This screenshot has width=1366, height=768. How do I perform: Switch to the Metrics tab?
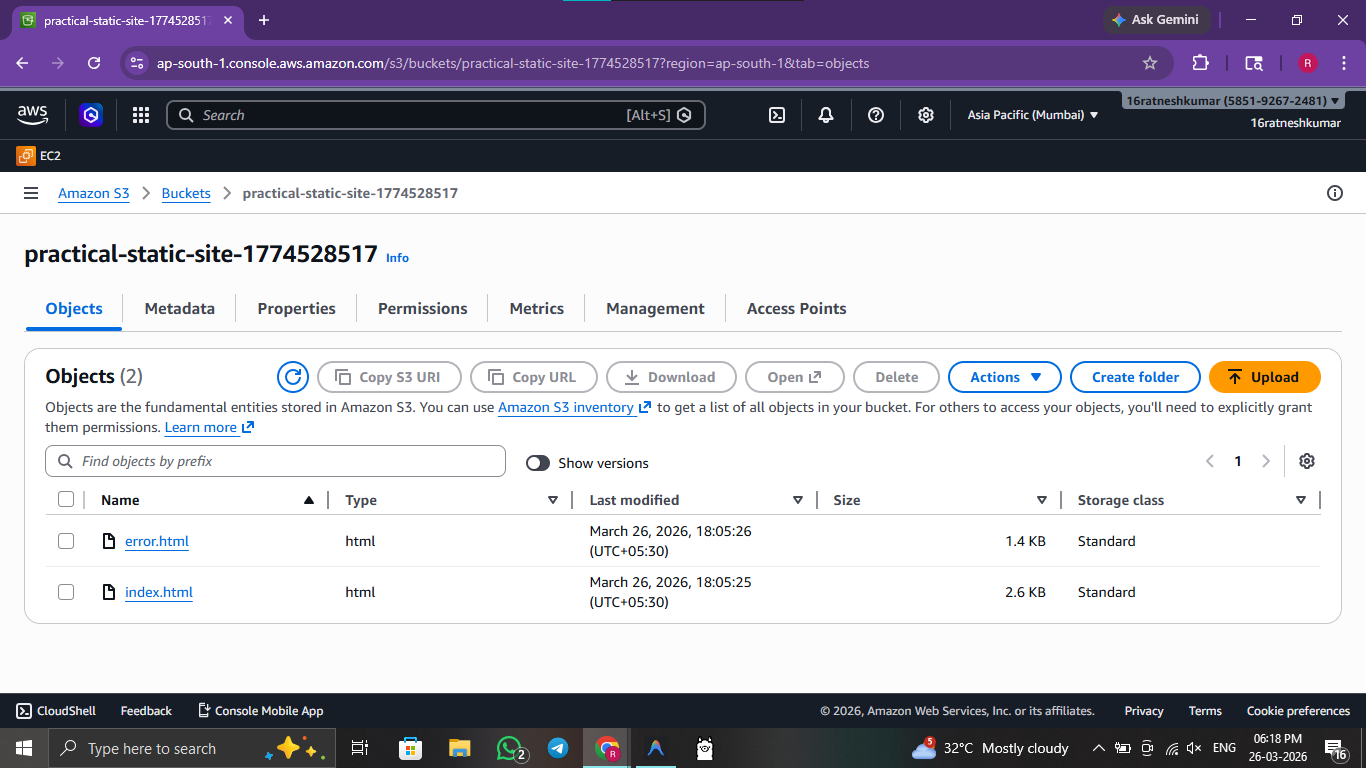[537, 309]
